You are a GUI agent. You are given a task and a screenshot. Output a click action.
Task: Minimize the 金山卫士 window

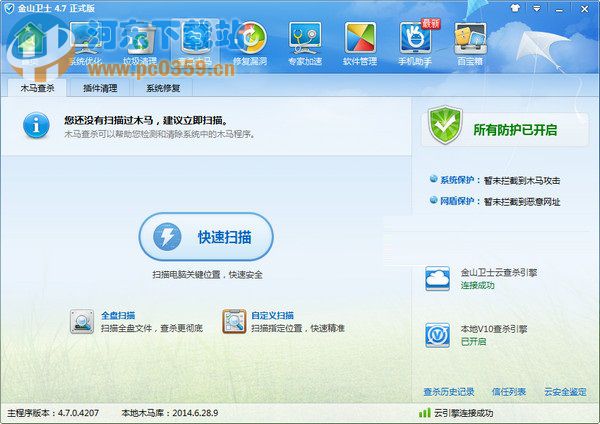[x=559, y=9]
